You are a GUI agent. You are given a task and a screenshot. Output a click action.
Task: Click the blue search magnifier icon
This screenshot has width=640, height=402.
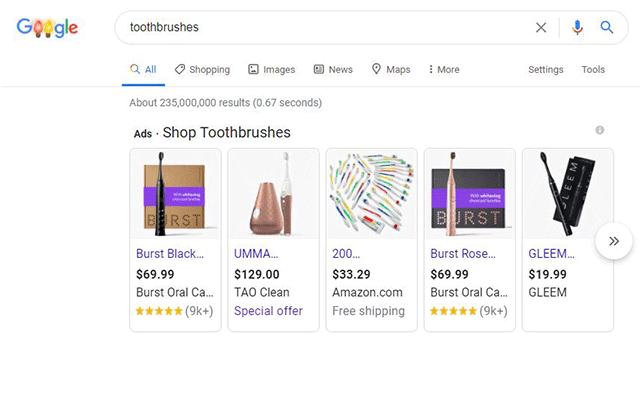coord(607,28)
